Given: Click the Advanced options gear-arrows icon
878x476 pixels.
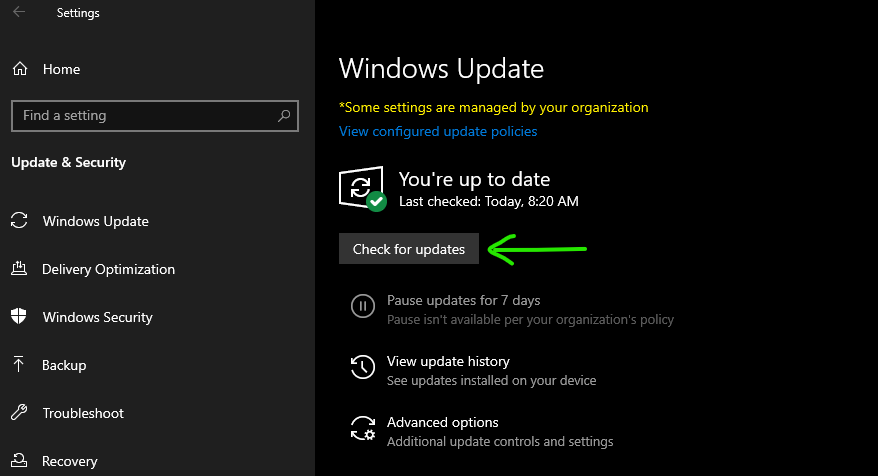Looking at the screenshot, I should 363,428.
